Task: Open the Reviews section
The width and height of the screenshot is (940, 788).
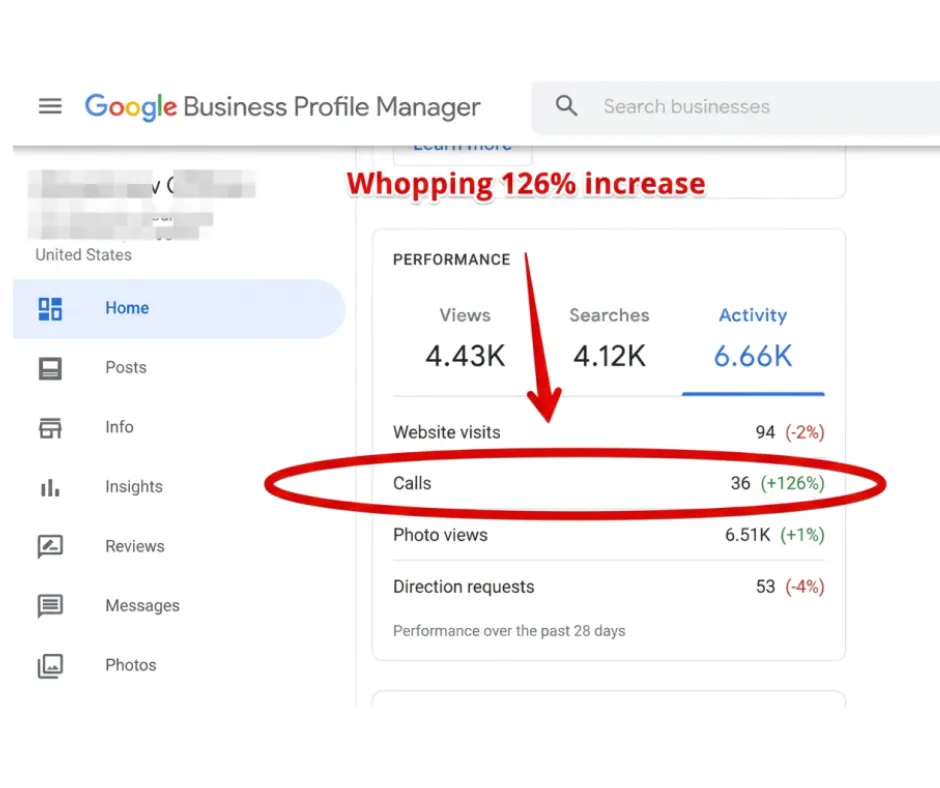Action: 135,546
